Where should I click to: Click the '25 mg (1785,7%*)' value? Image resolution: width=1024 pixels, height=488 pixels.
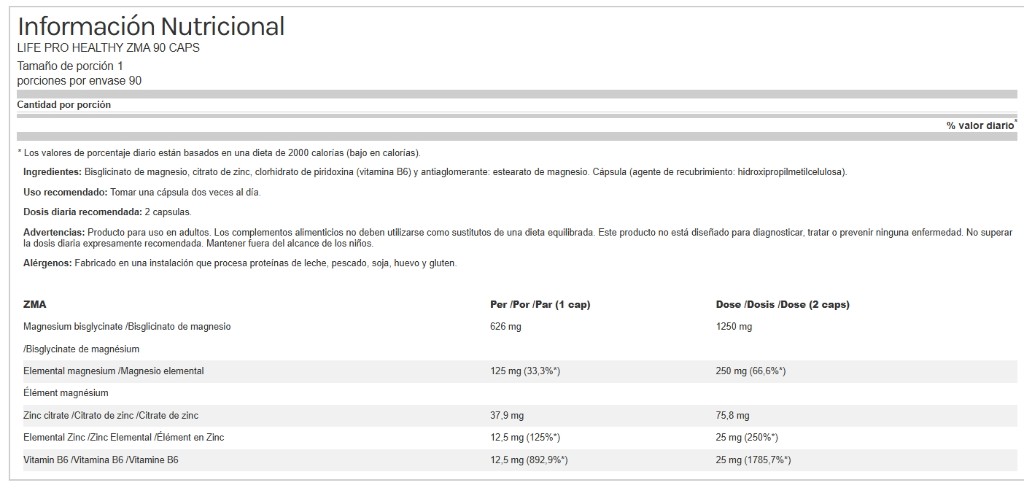point(754,460)
